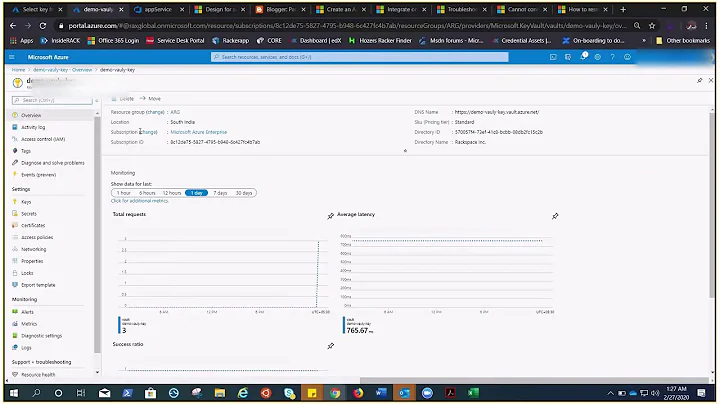This screenshot has width=720, height=404.
Task: Pin the Success ratio chart to dashboard
Action: click(x=331, y=346)
